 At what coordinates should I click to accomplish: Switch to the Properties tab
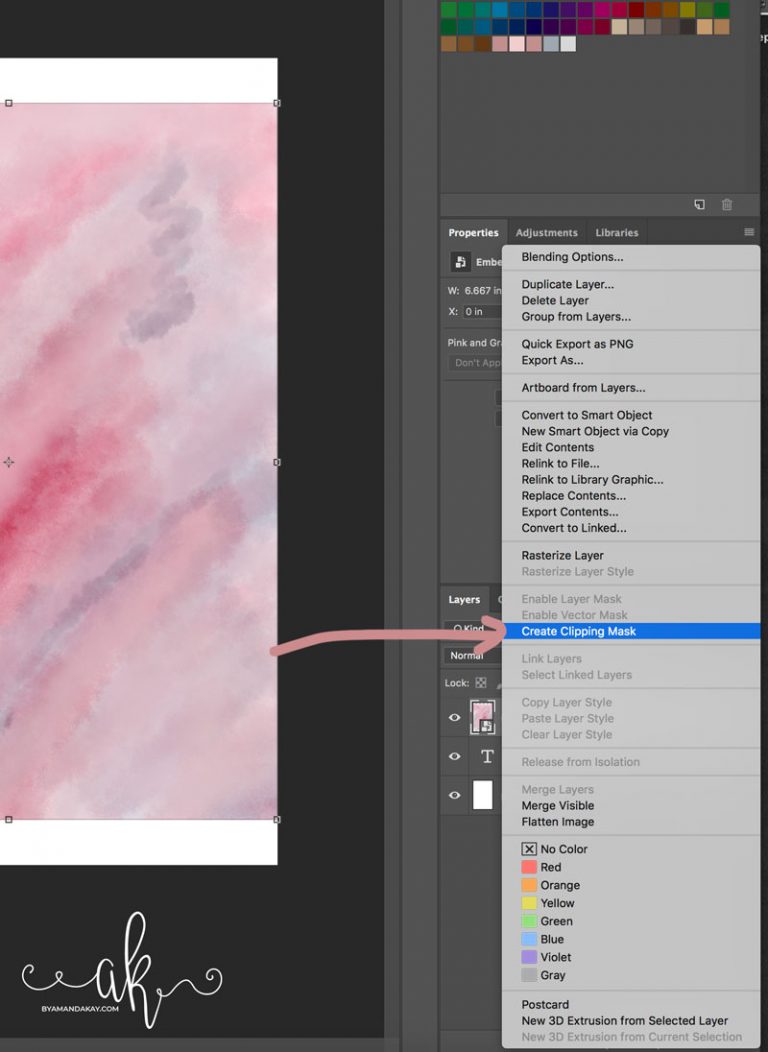[474, 233]
